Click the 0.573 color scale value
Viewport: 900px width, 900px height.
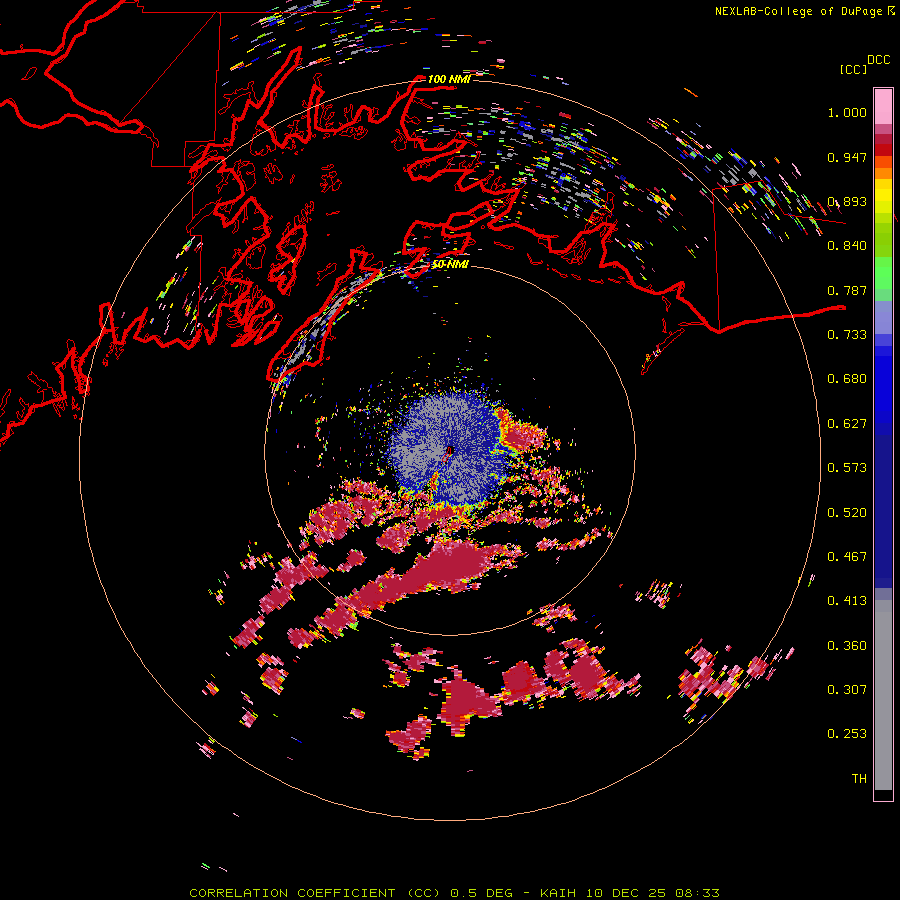(847, 468)
